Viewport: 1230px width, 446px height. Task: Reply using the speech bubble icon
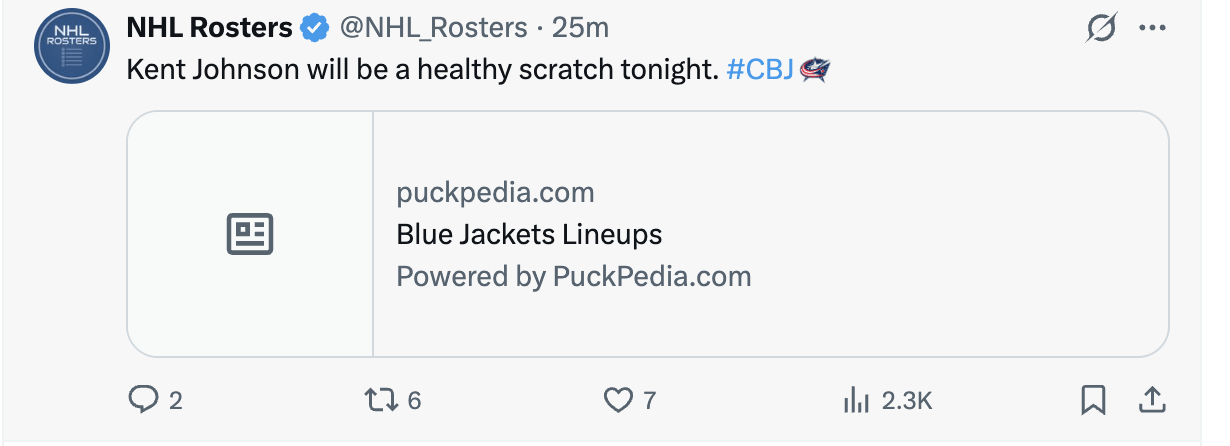point(143,401)
